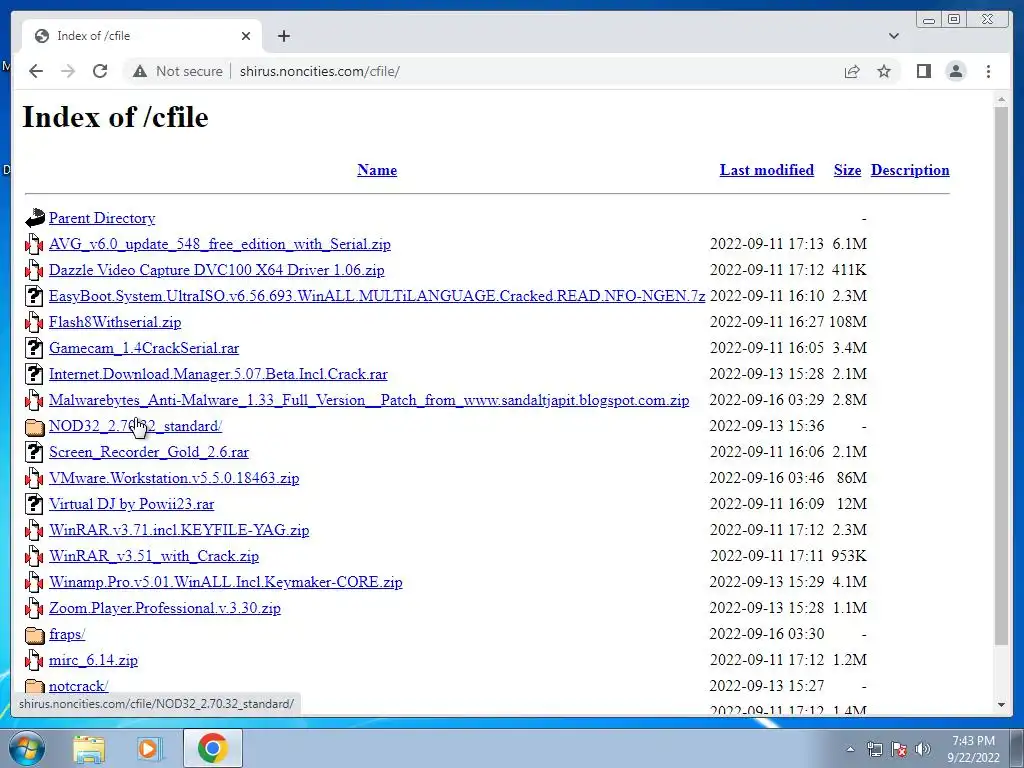This screenshot has height=768, width=1024.
Task: Open the Chrome profile avatar menu
Action: (956, 71)
